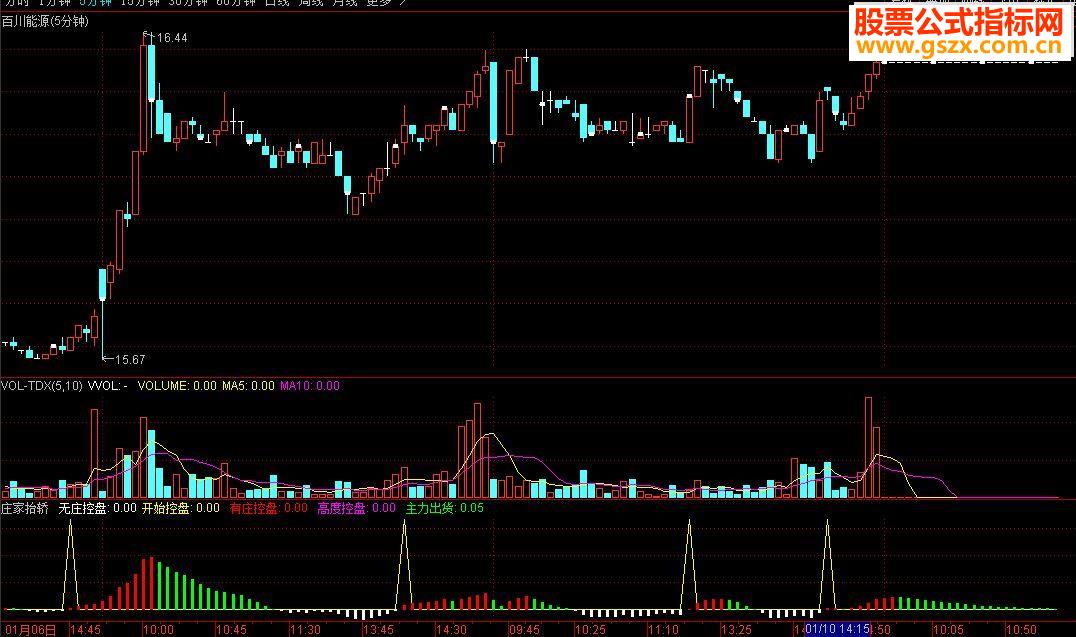Screen dimensions: 1076x637
Task: Click the 10:50 time axis label
Action: pos(1021,629)
